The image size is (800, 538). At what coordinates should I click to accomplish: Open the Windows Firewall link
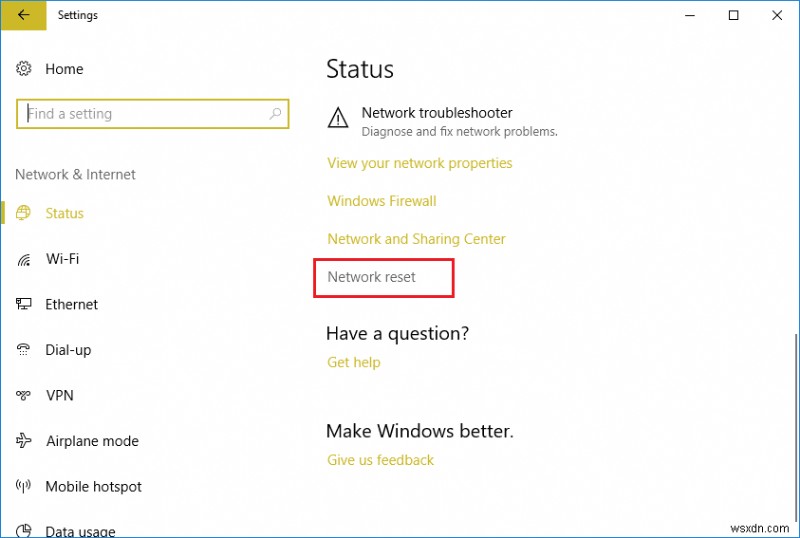pos(381,201)
